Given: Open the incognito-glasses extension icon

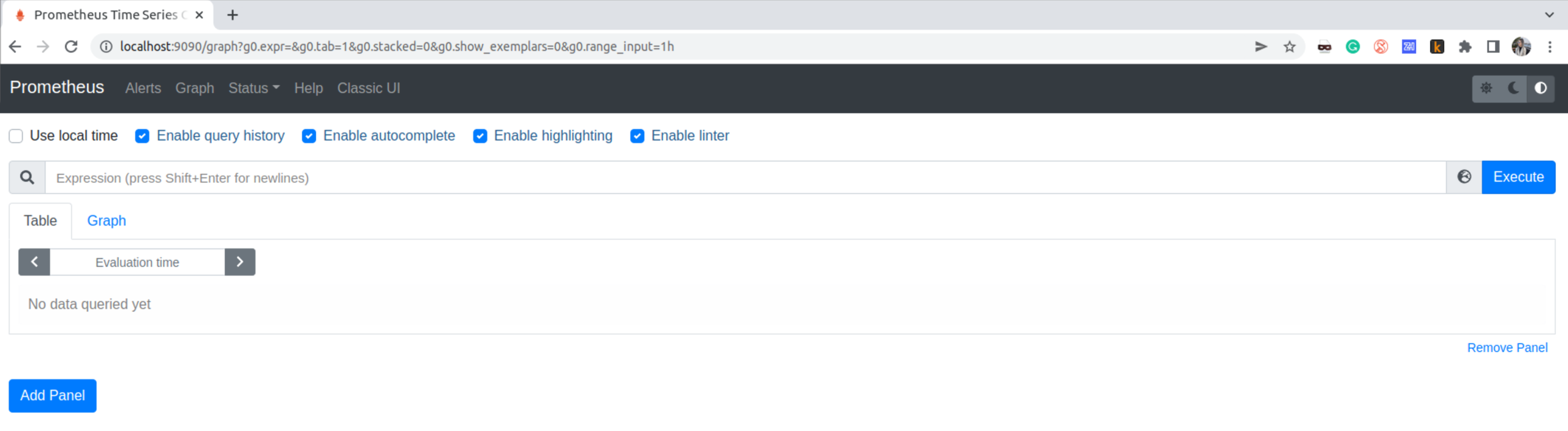Looking at the screenshot, I should (x=1324, y=47).
